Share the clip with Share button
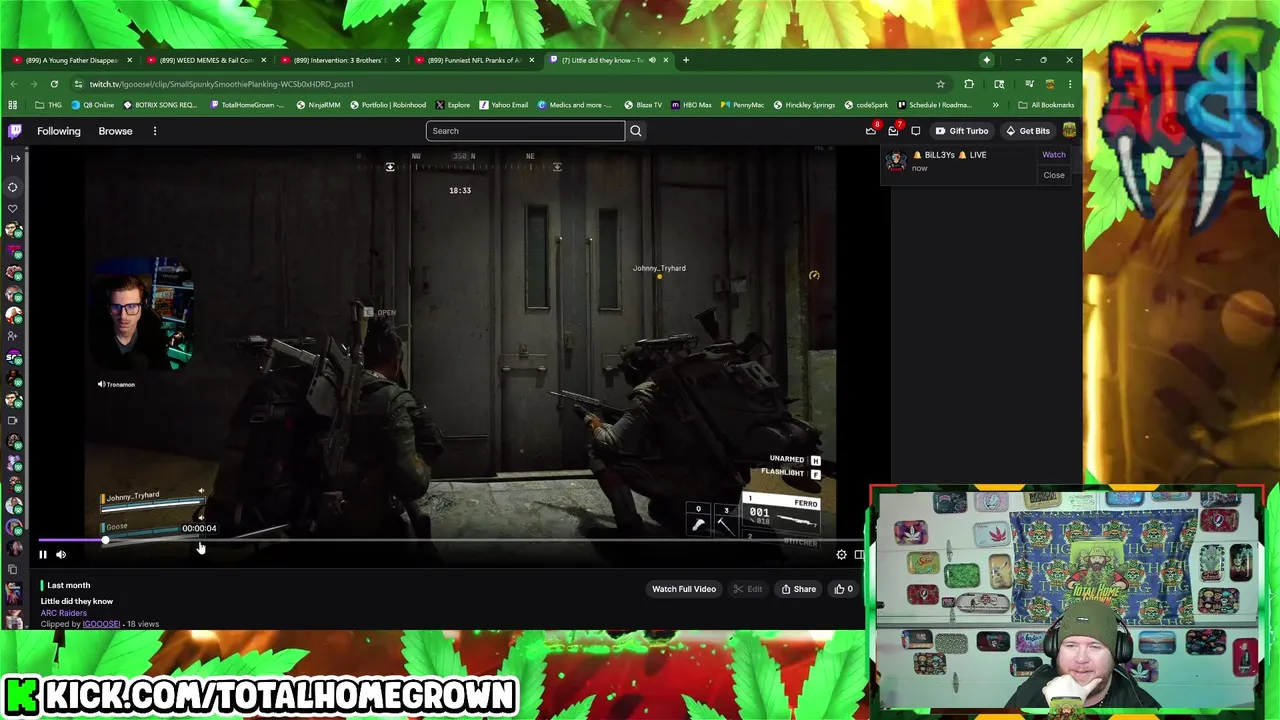The height and width of the screenshot is (720, 1280). tap(798, 589)
